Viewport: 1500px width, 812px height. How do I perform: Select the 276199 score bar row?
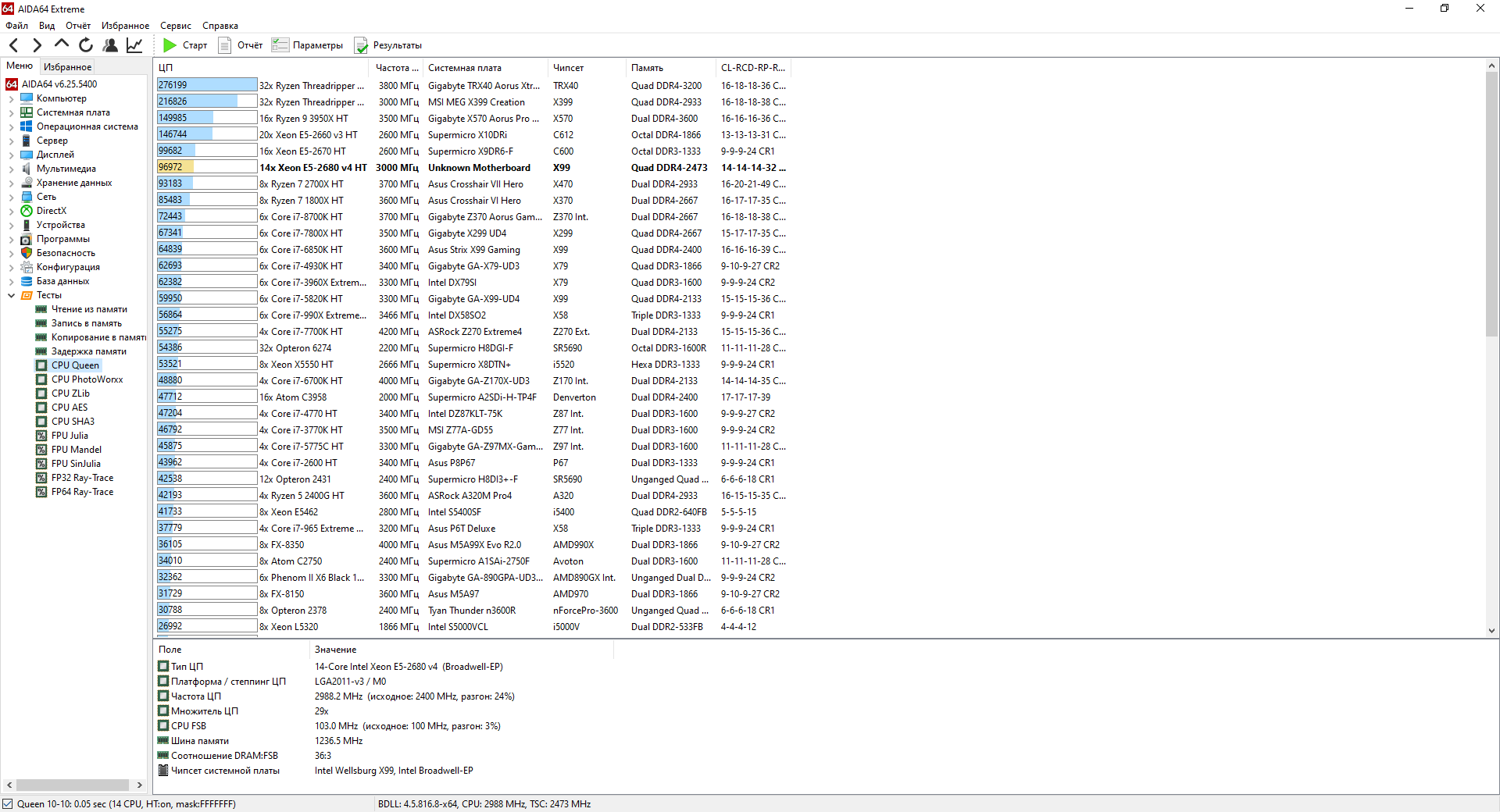click(x=207, y=85)
